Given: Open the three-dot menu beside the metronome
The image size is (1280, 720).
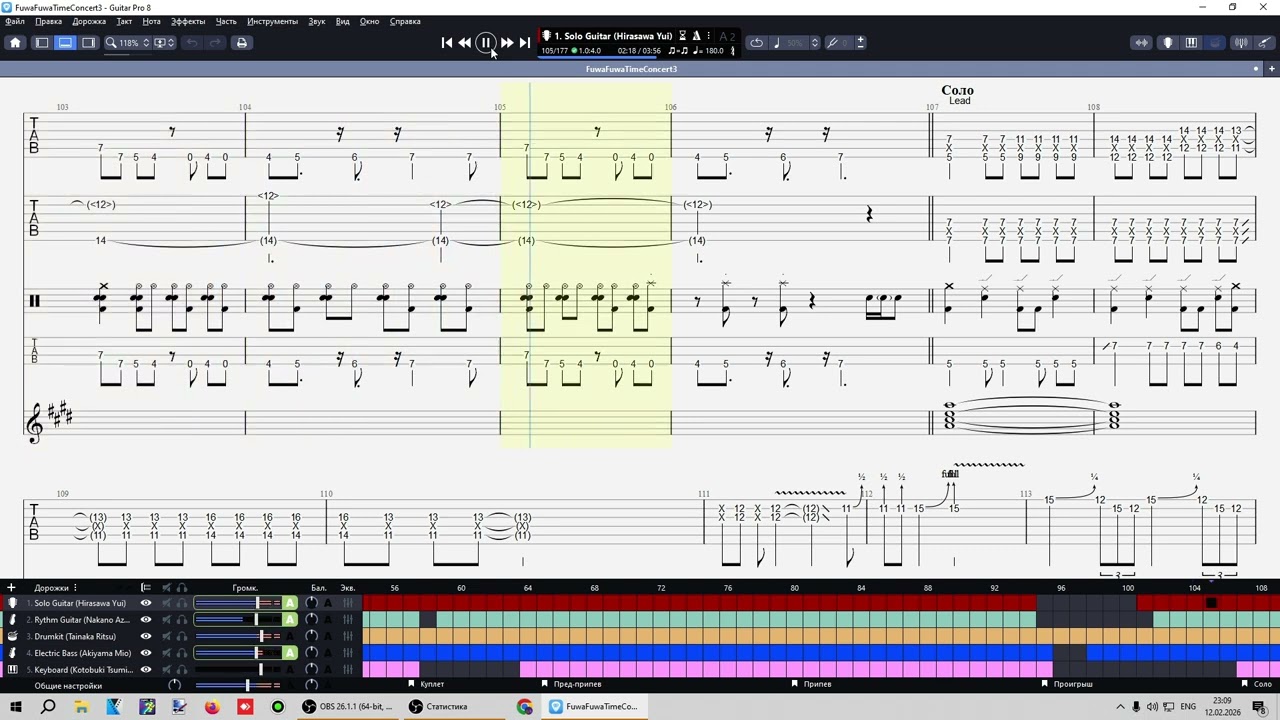Looking at the screenshot, I should [708, 36].
